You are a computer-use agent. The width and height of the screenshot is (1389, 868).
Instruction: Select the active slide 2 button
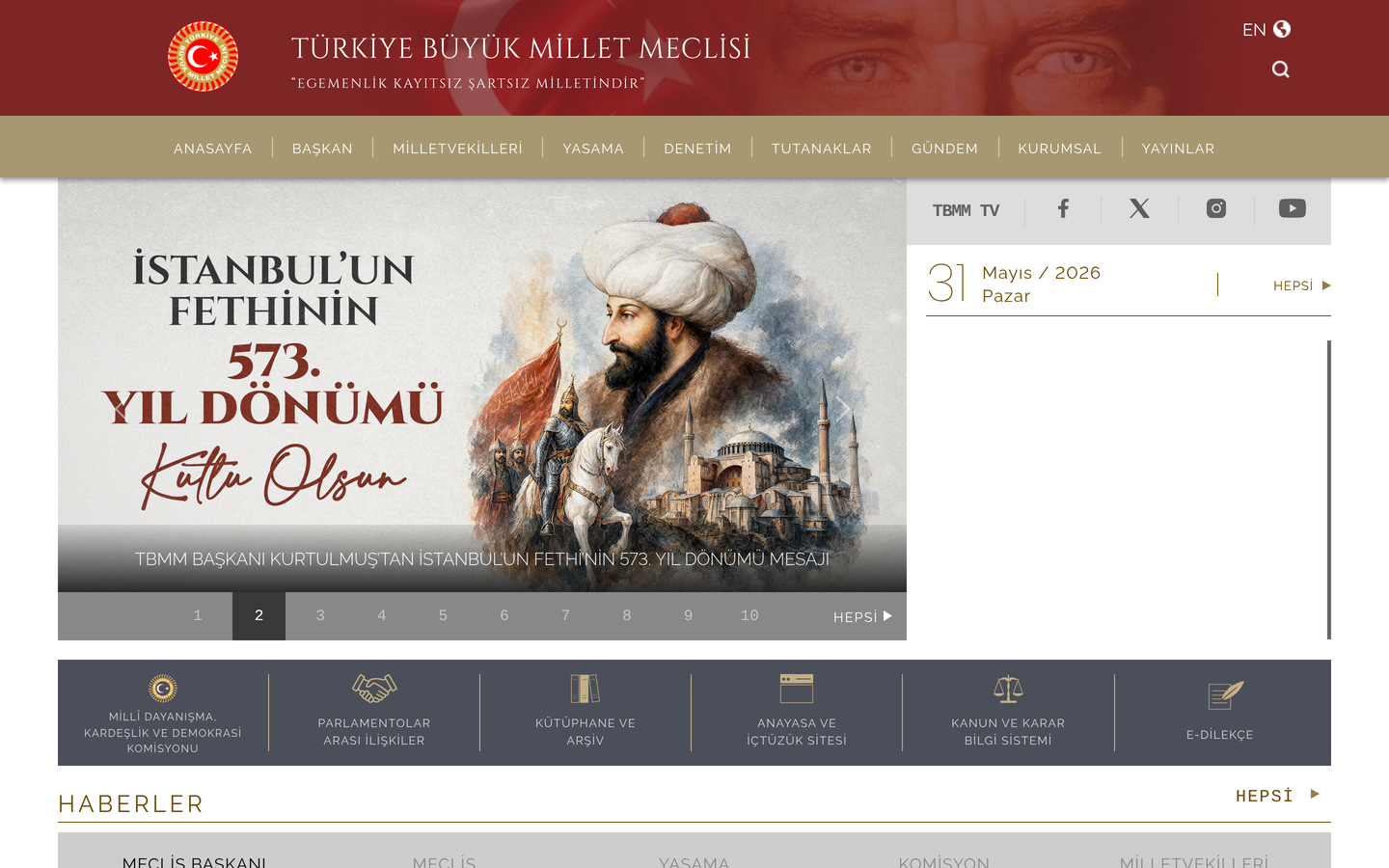(259, 616)
